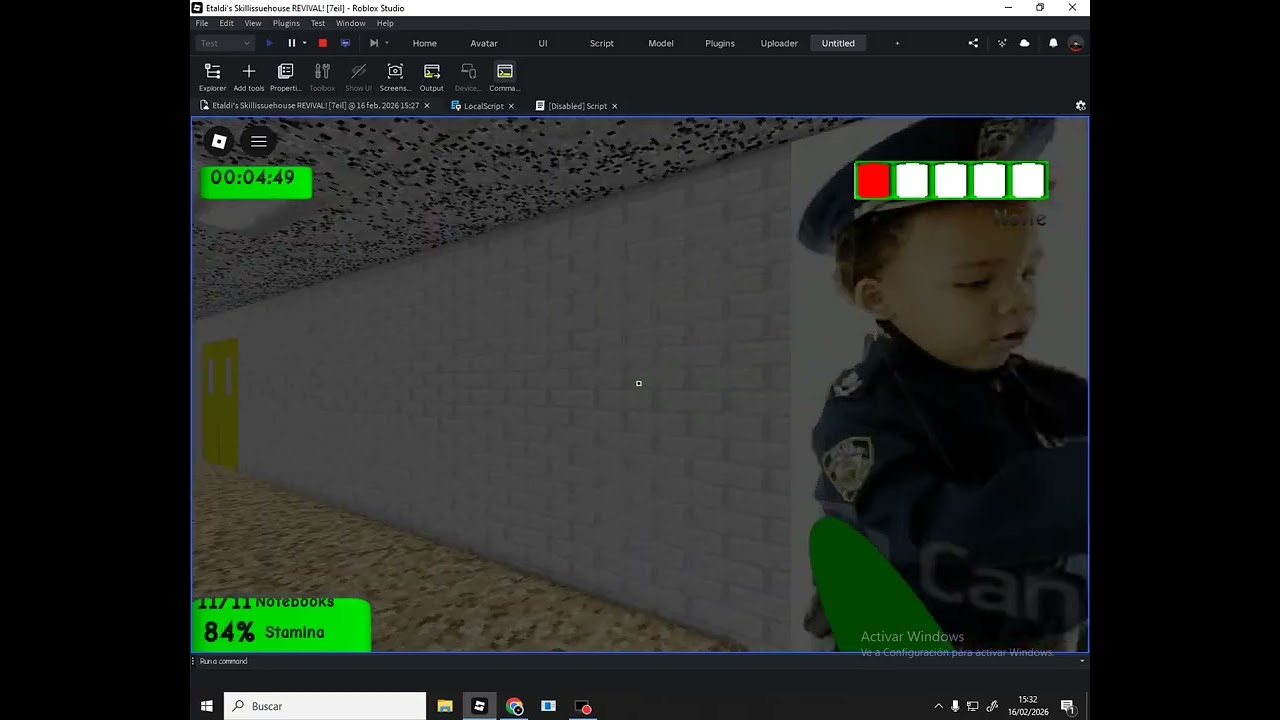
Task: Open the dropdown arrow beside step-forward icon
Action: point(387,43)
